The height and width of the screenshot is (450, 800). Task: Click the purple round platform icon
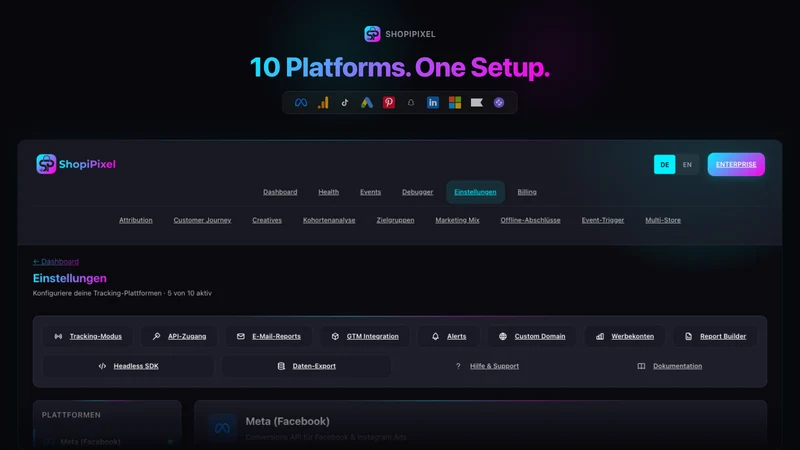tap(499, 103)
